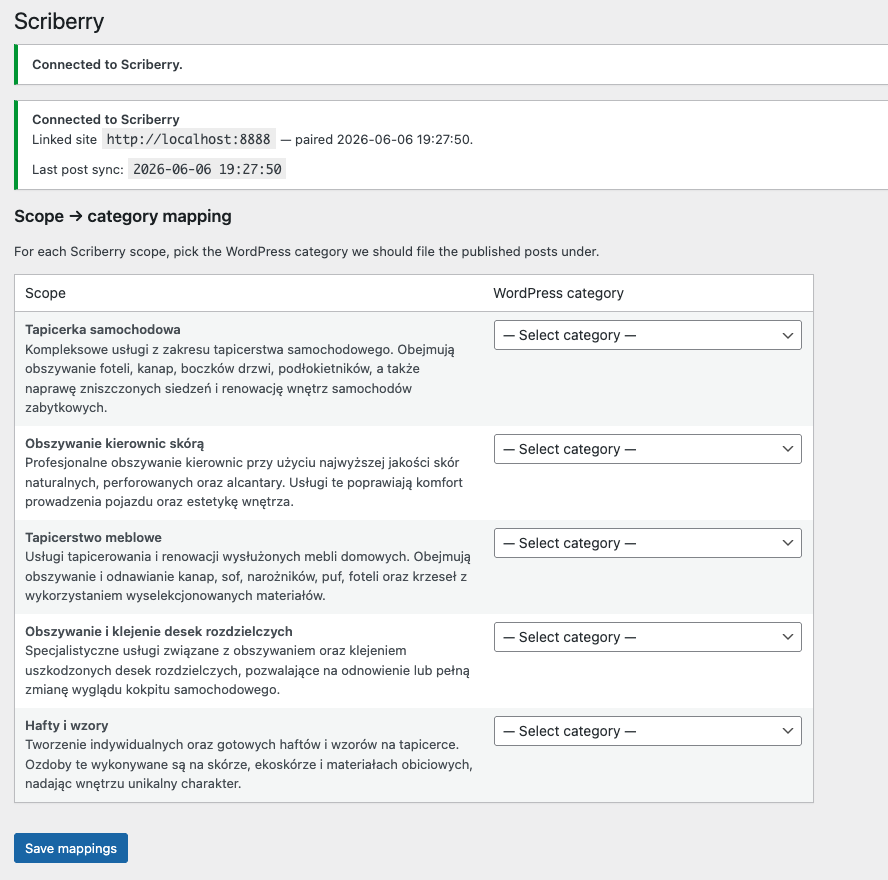Click the Tapicerka samochodowa scope title

(103, 330)
